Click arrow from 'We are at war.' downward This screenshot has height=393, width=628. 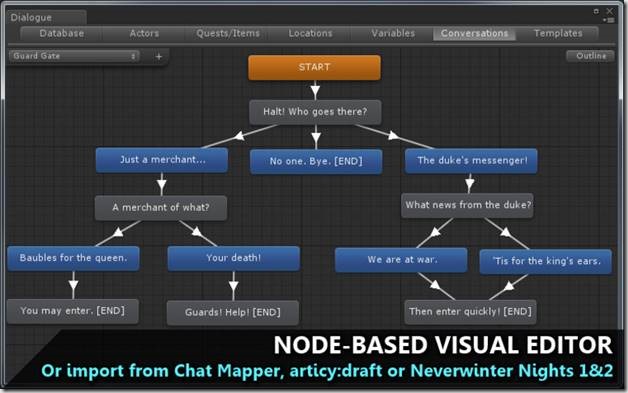pos(435,285)
